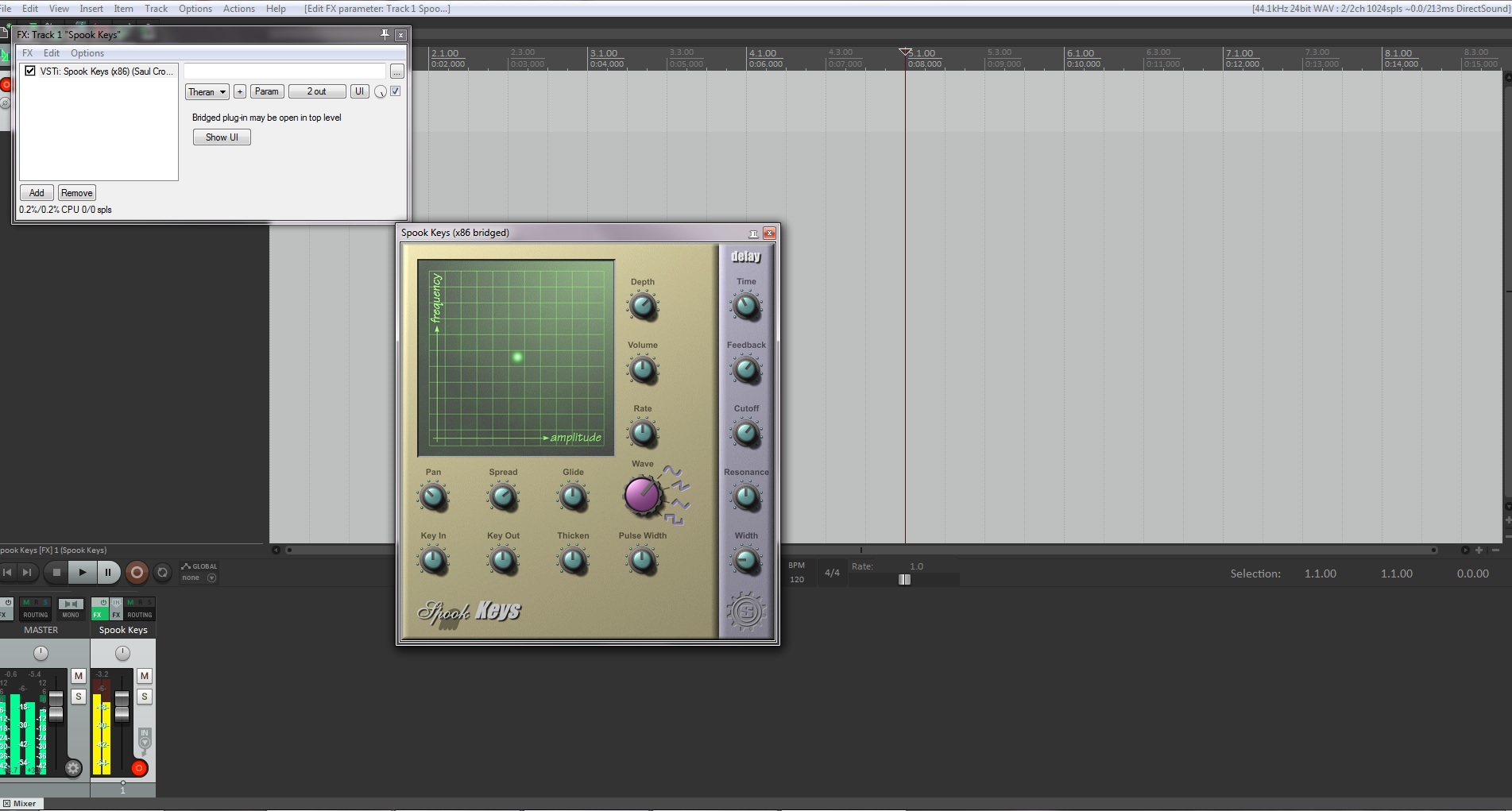The image size is (1512, 811).
Task: Open the Theran preset dropdown
Action: 207,92
